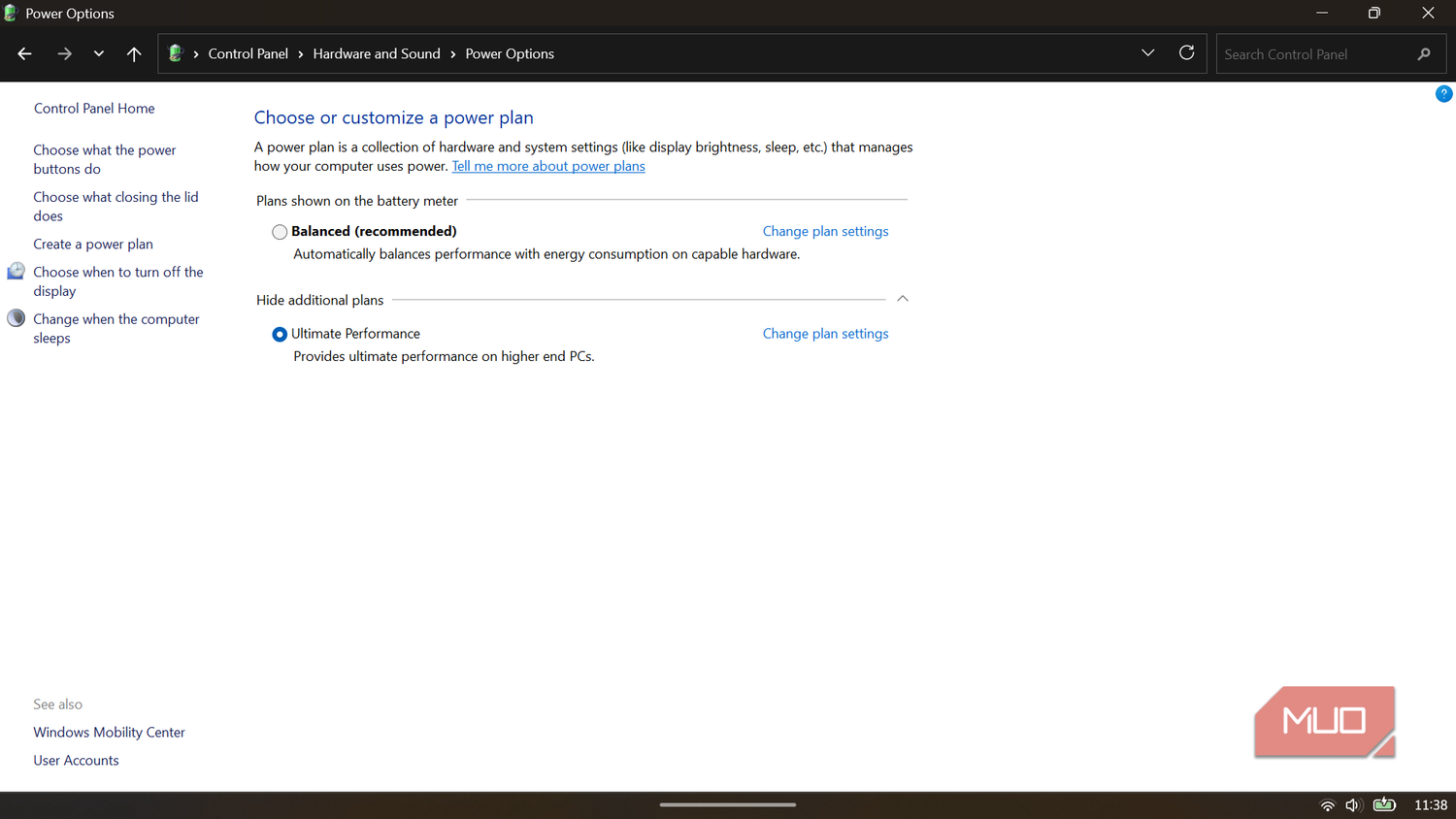Change plan settings for Balanced

(x=825, y=231)
